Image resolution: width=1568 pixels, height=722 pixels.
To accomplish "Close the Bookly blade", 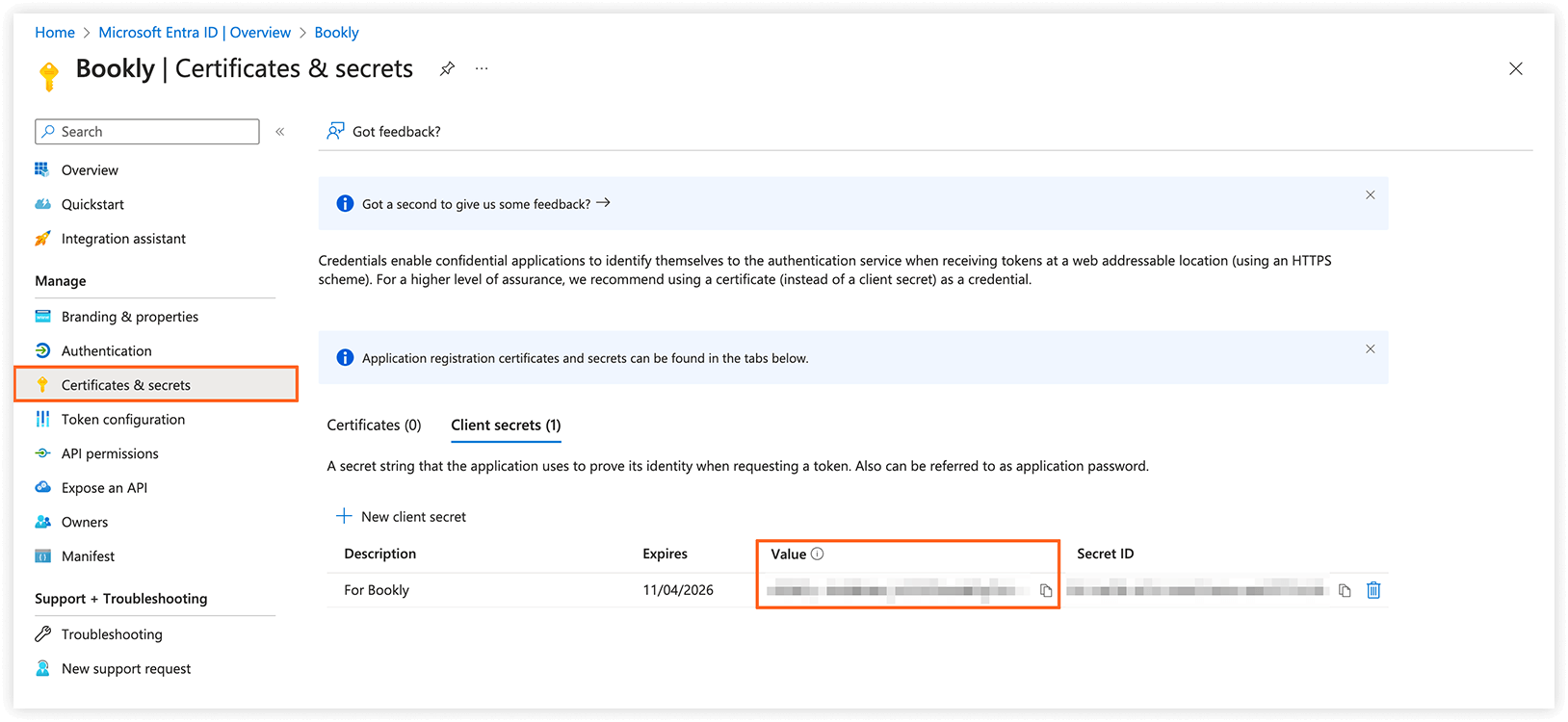I will click(x=1515, y=69).
